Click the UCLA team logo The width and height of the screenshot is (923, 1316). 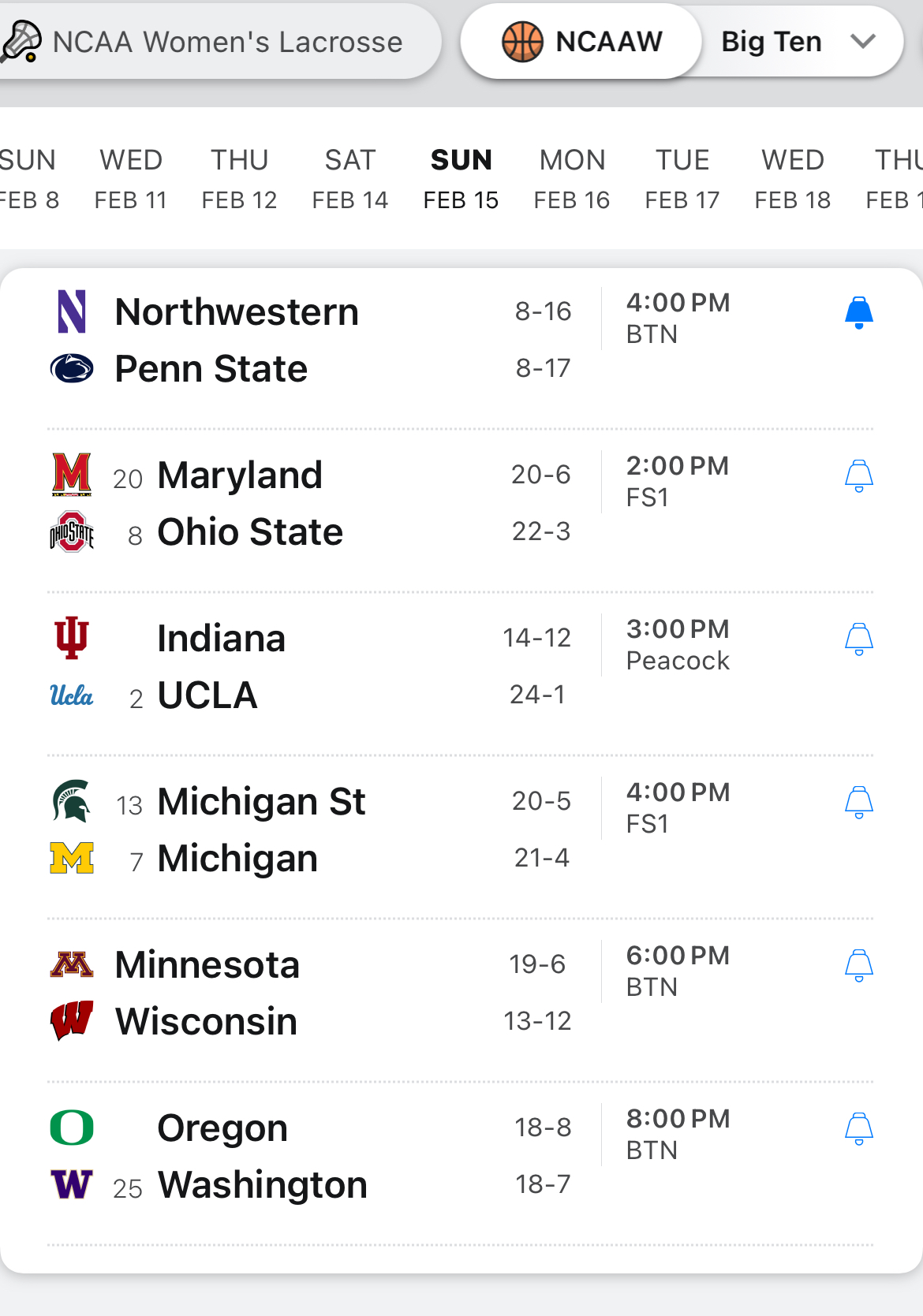tap(72, 695)
